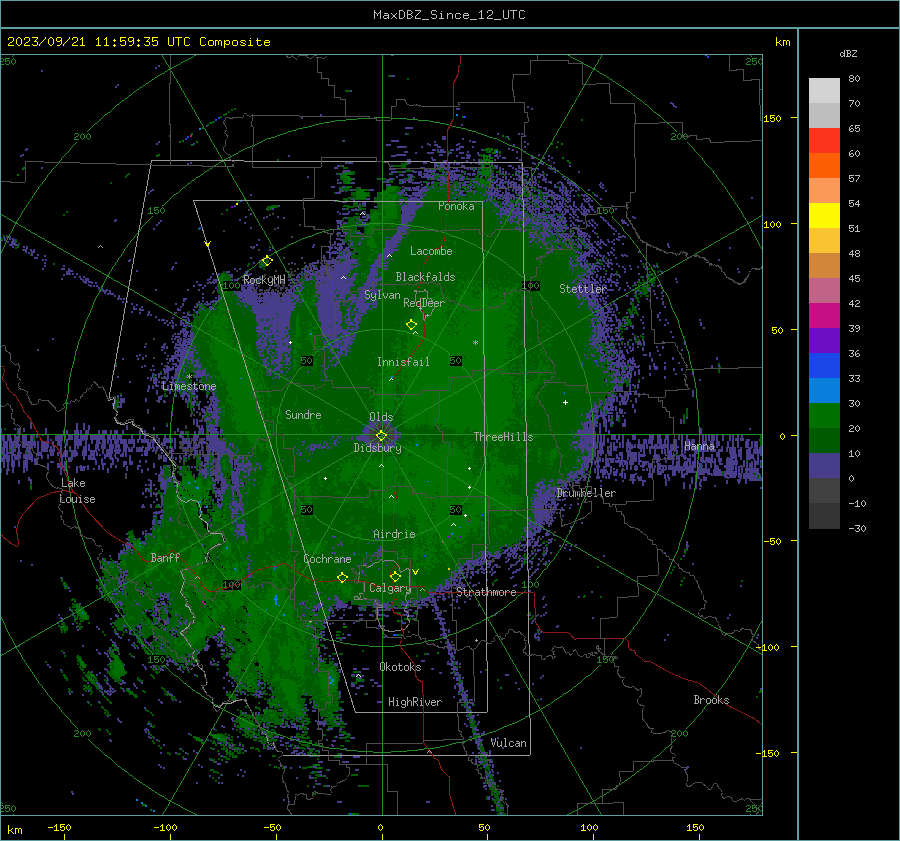The height and width of the screenshot is (841, 900).
Task: Click the RockyMH label
Action: (264, 280)
